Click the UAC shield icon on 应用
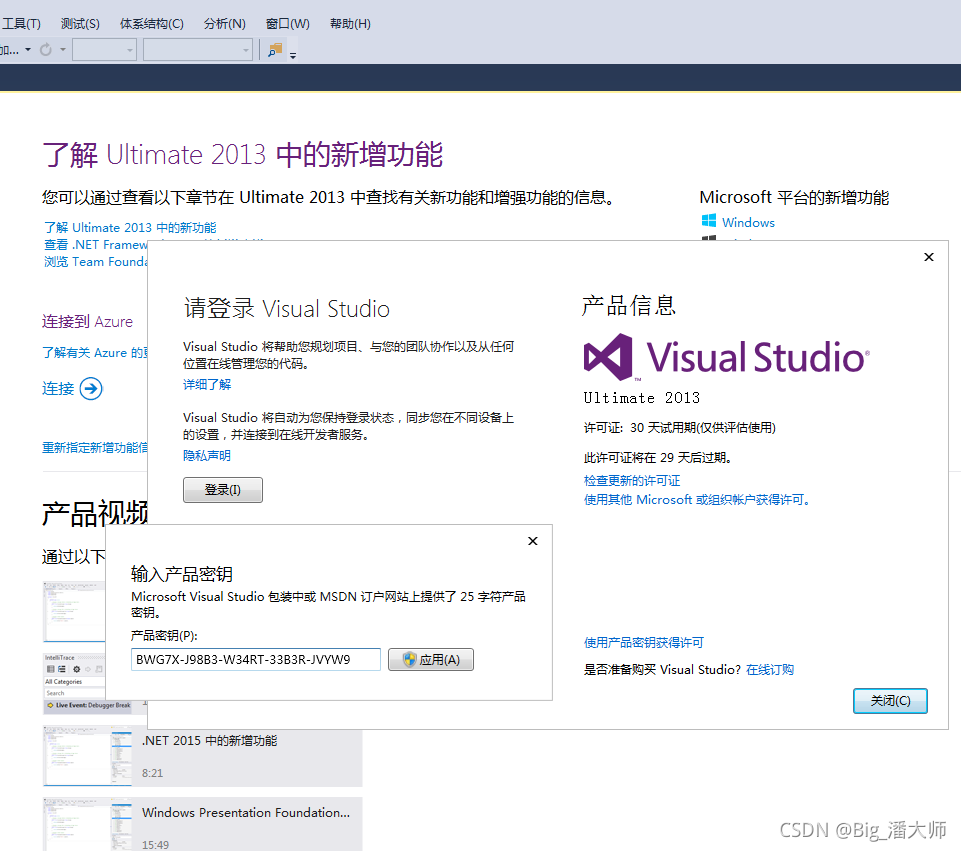 click(x=409, y=660)
